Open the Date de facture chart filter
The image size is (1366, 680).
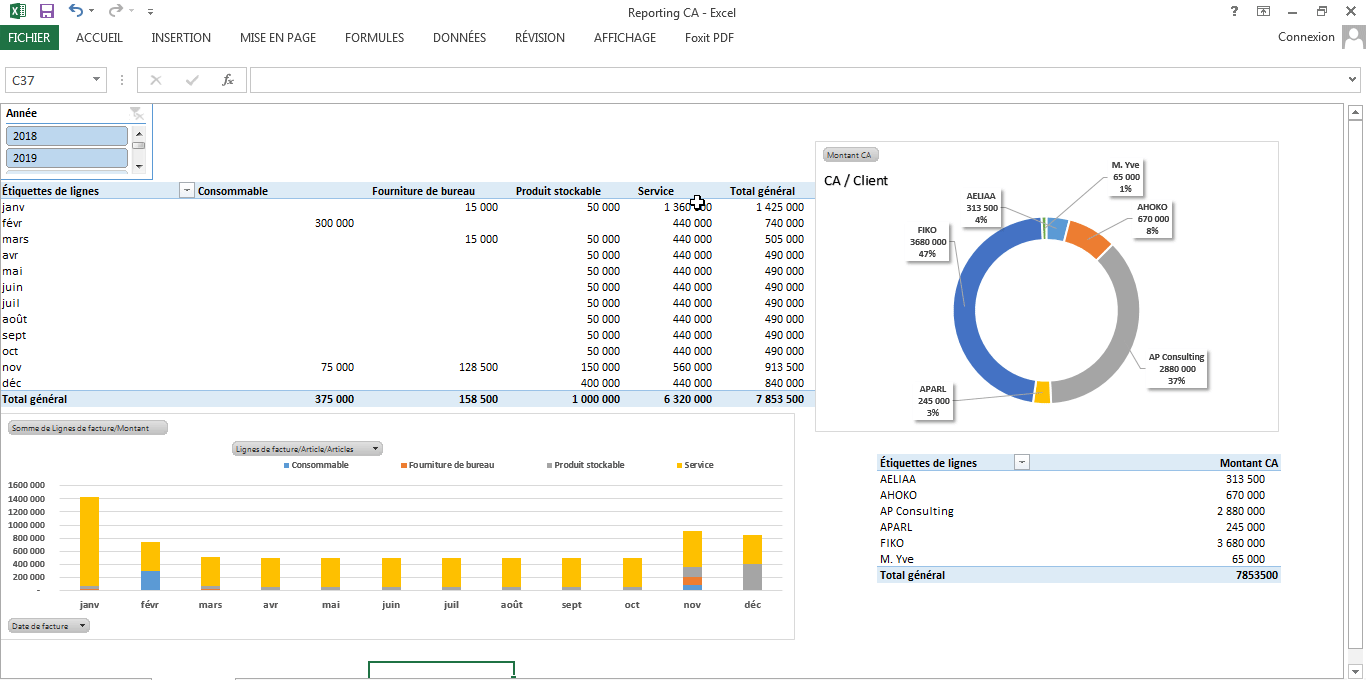(49, 625)
